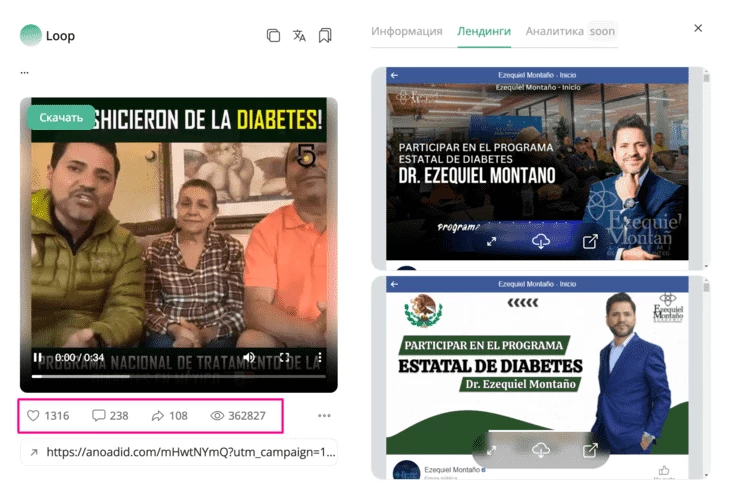Click the views eye count 362827

click(238, 415)
